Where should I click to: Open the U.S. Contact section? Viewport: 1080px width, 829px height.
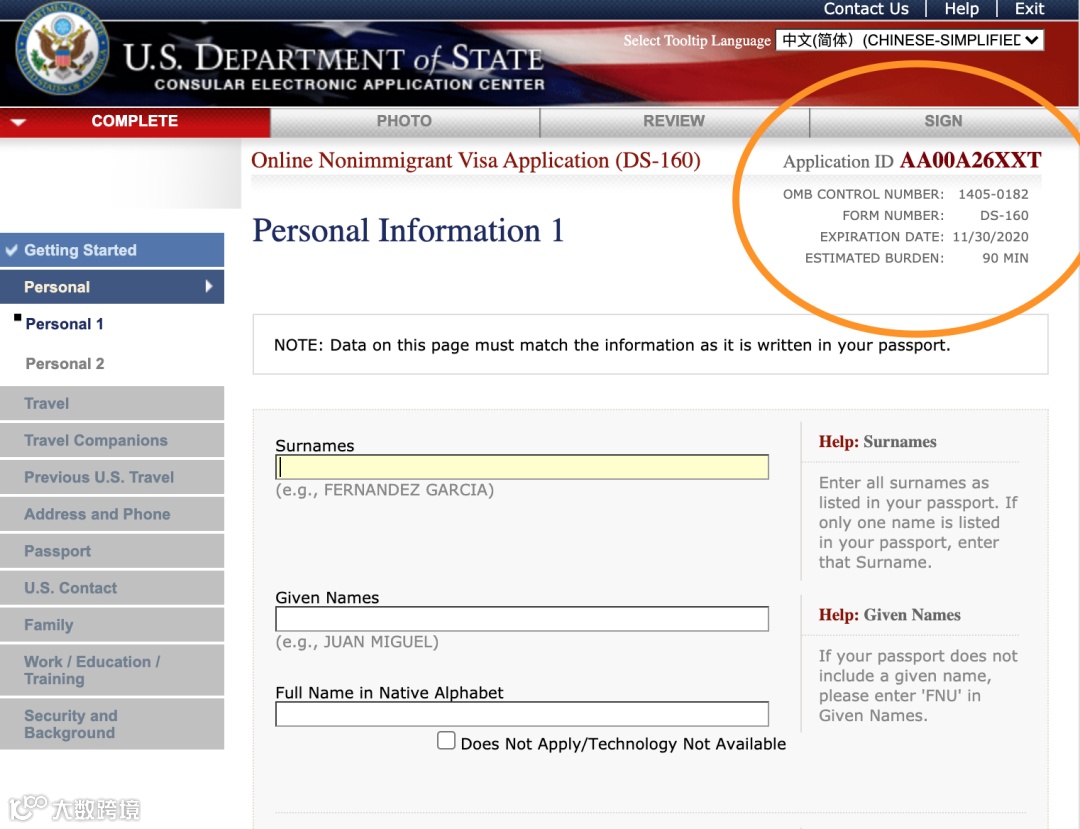[112, 588]
